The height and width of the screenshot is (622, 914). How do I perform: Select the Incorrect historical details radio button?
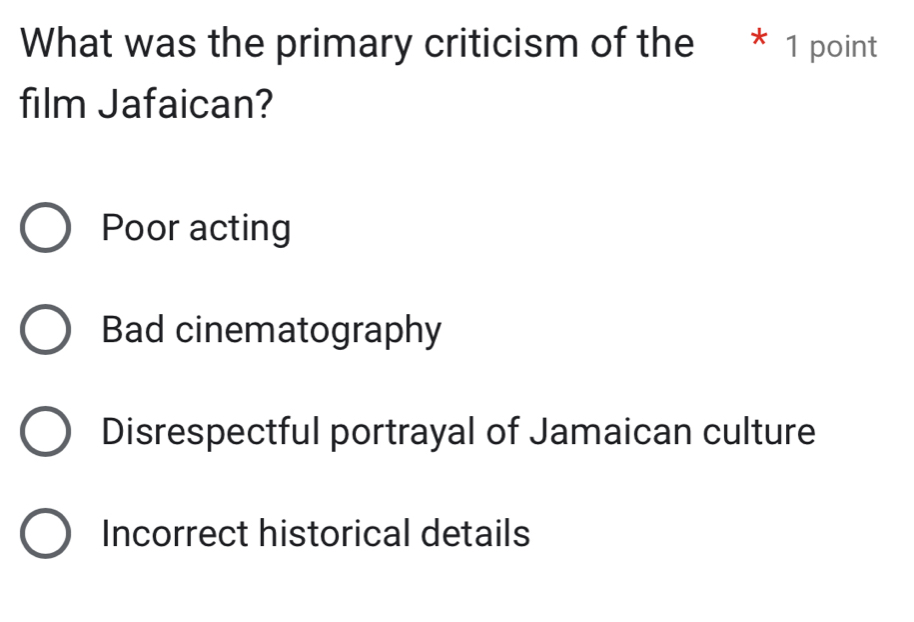pyautogui.click(x=44, y=534)
